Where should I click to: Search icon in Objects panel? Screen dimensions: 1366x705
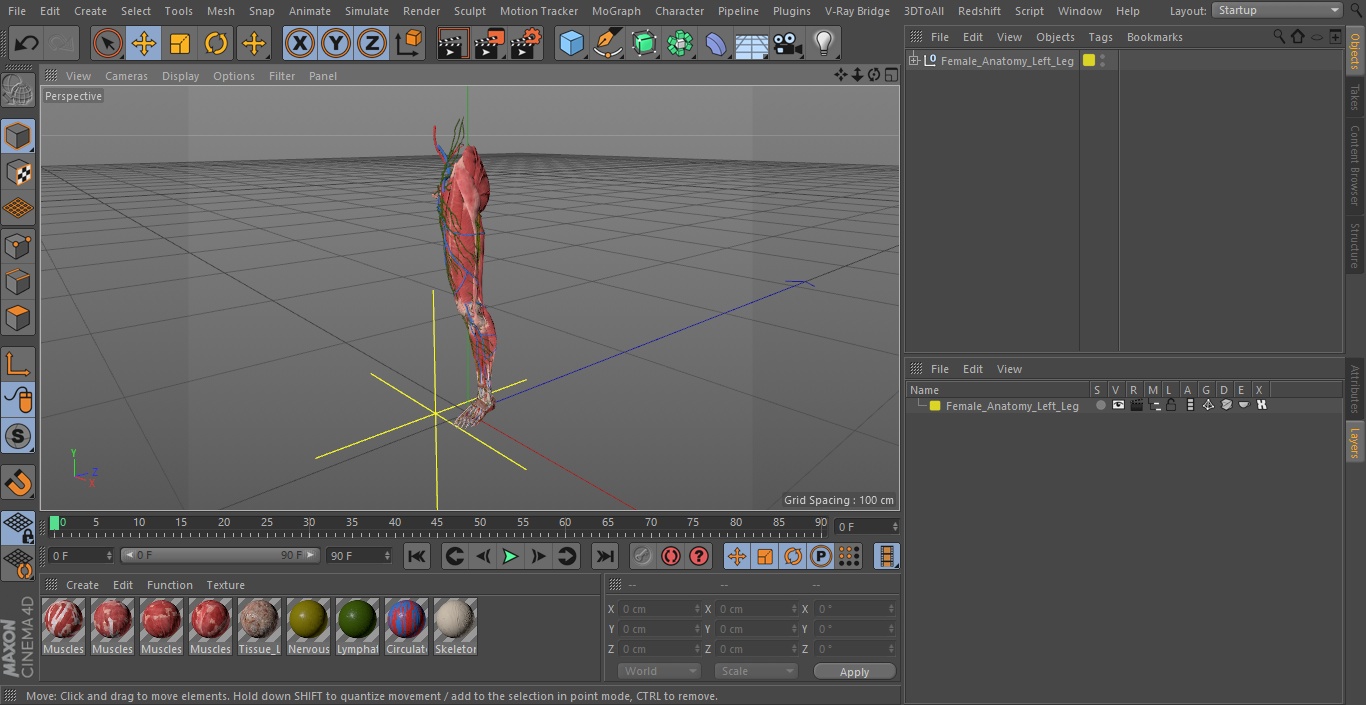(x=1279, y=36)
